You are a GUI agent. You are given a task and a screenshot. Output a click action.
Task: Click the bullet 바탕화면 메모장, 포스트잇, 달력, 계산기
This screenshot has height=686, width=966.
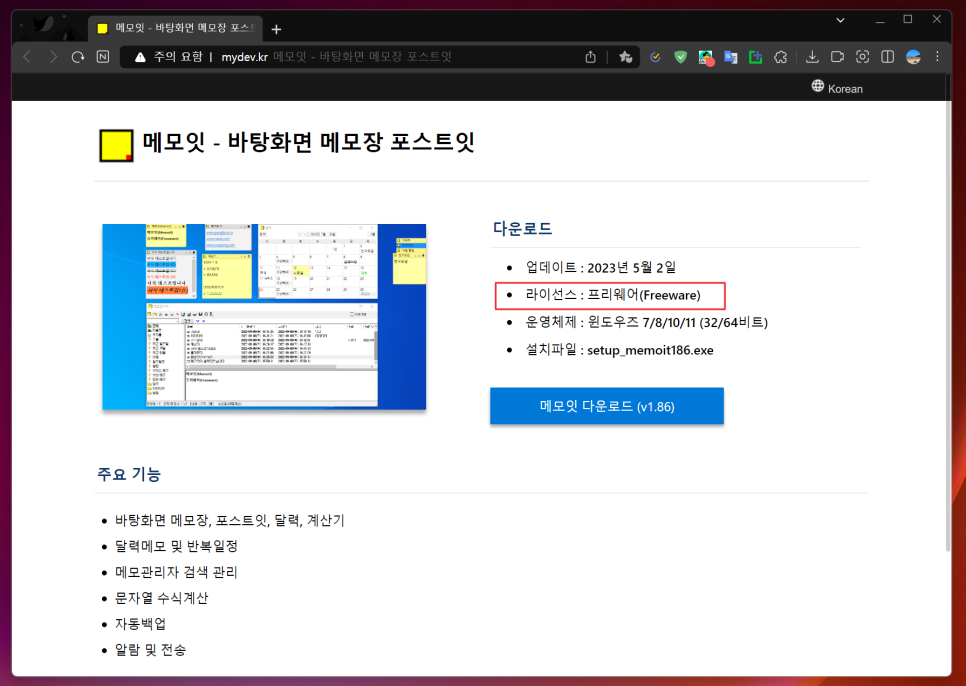[230, 520]
